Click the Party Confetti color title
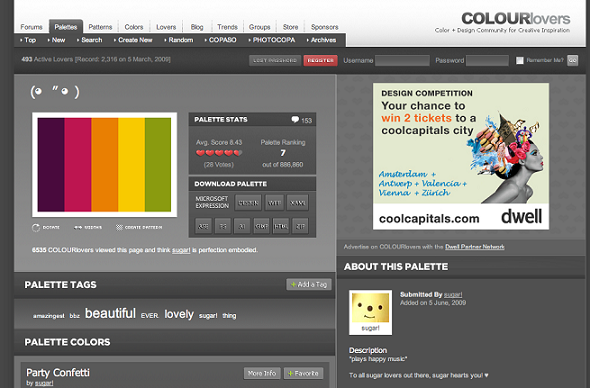This screenshot has width=590, height=388. [58, 373]
